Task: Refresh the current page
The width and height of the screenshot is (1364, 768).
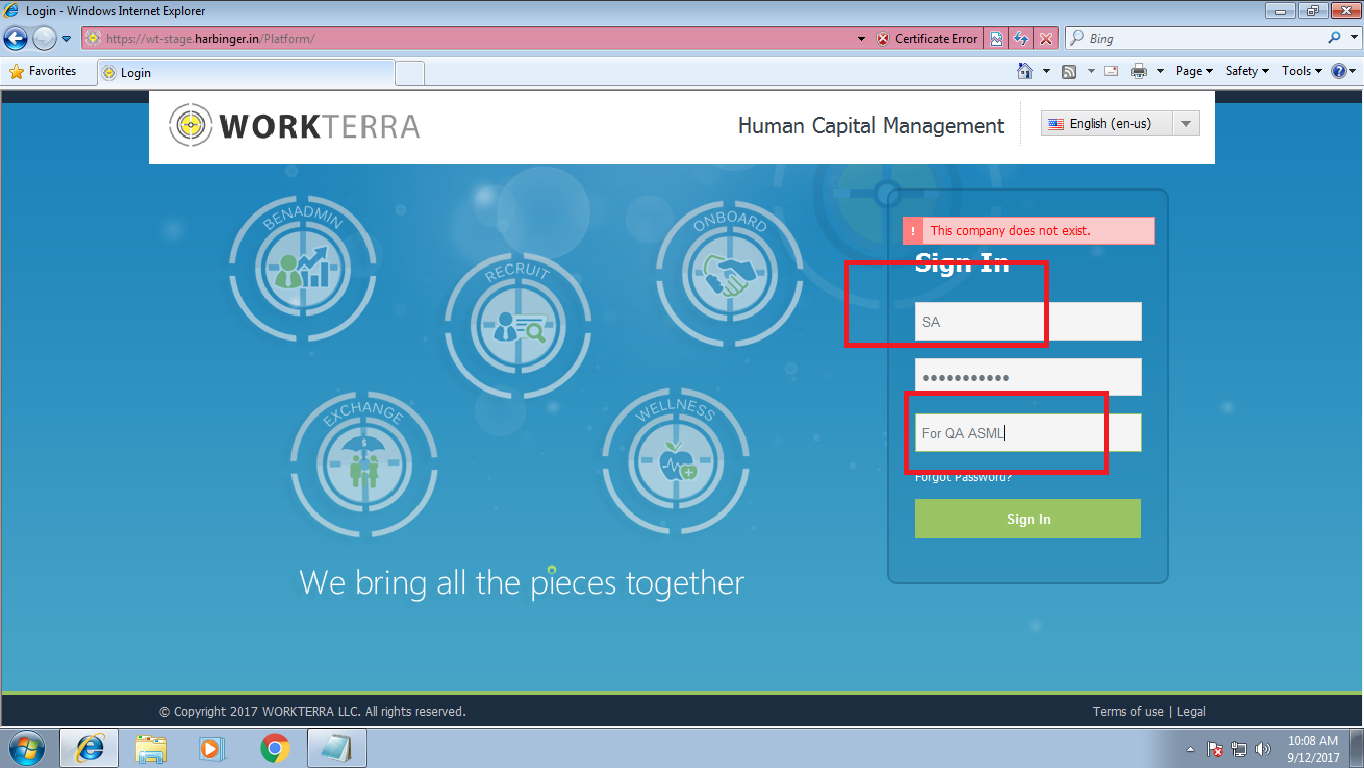Action: pyautogui.click(x=1020, y=38)
